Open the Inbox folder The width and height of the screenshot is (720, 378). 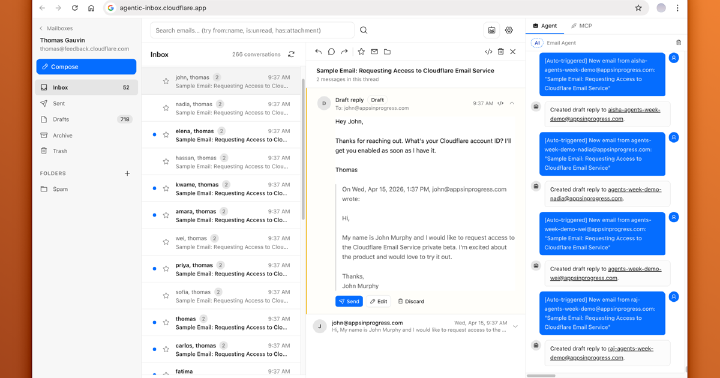coord(86,87)
